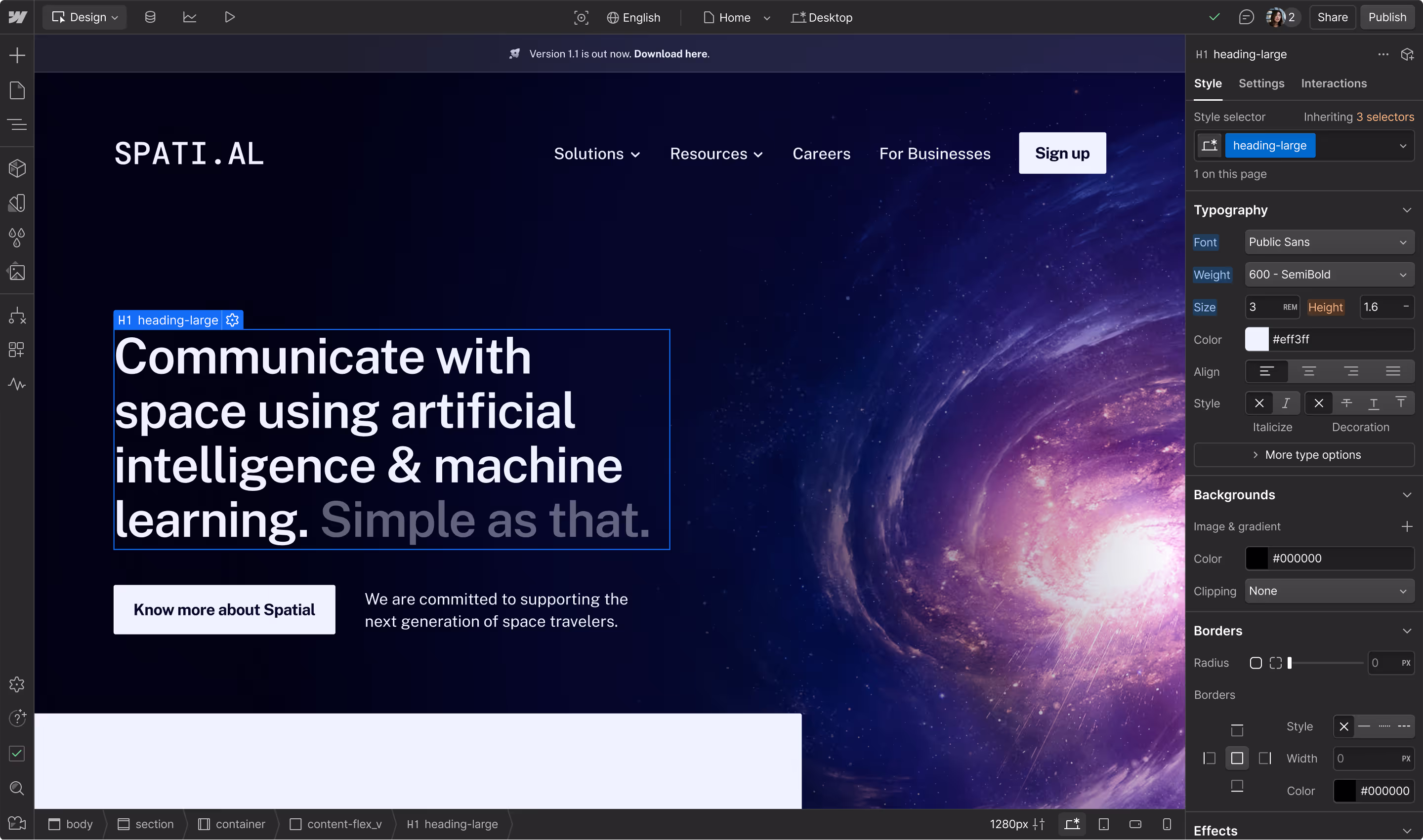
Task: Click the Sign up button
Action: [1062, 153]
